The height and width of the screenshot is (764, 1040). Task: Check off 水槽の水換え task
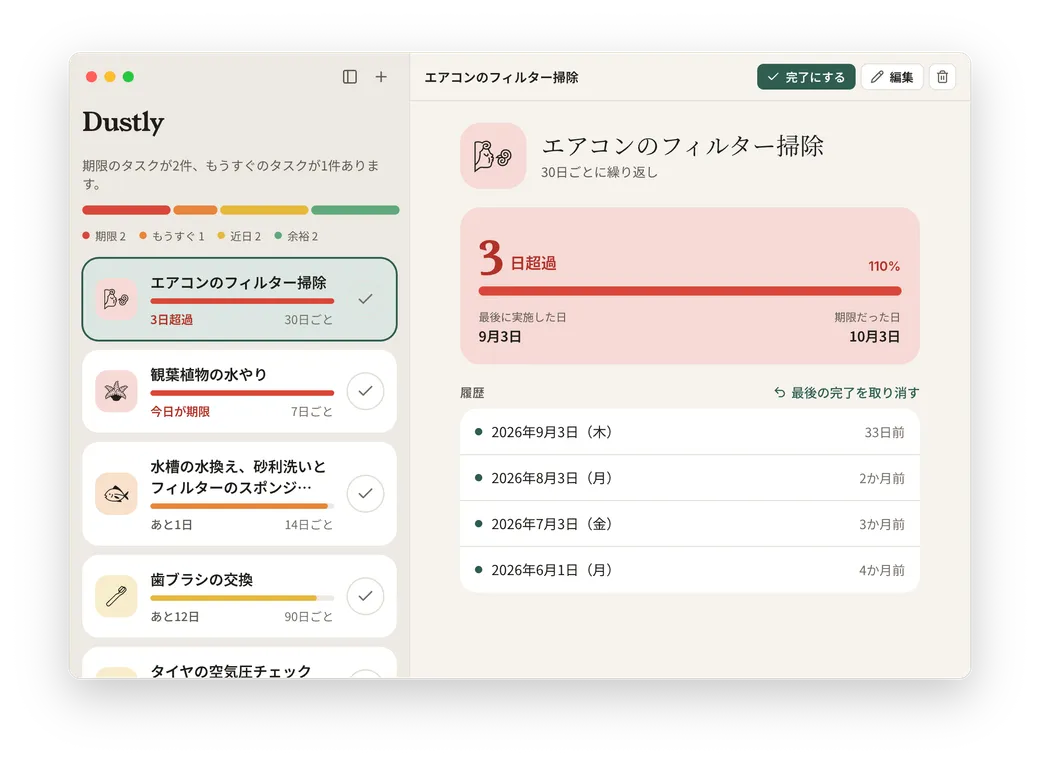365,493
